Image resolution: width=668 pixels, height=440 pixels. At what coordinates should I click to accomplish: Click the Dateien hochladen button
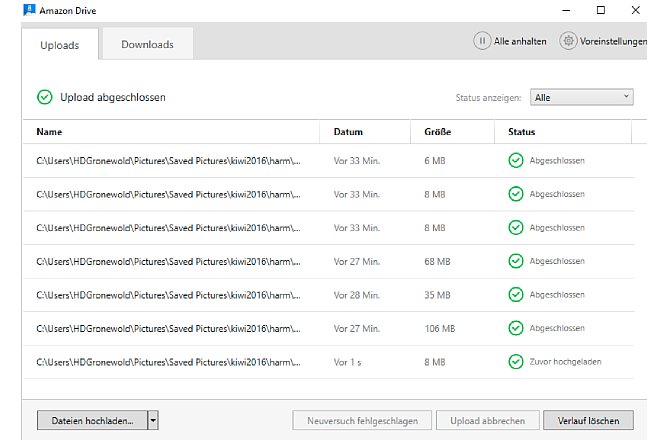click(92, 421)
